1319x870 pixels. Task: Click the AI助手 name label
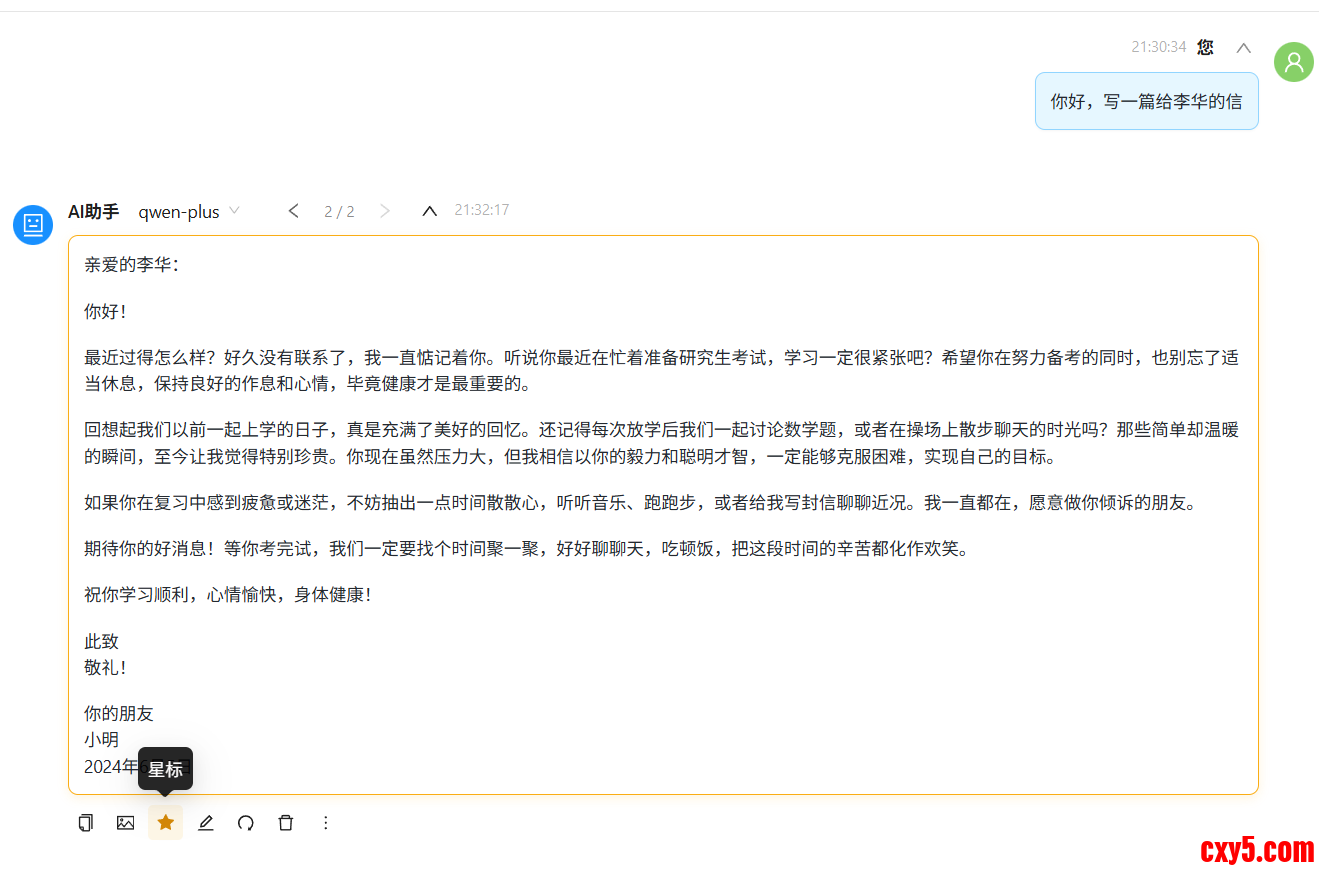94,211
